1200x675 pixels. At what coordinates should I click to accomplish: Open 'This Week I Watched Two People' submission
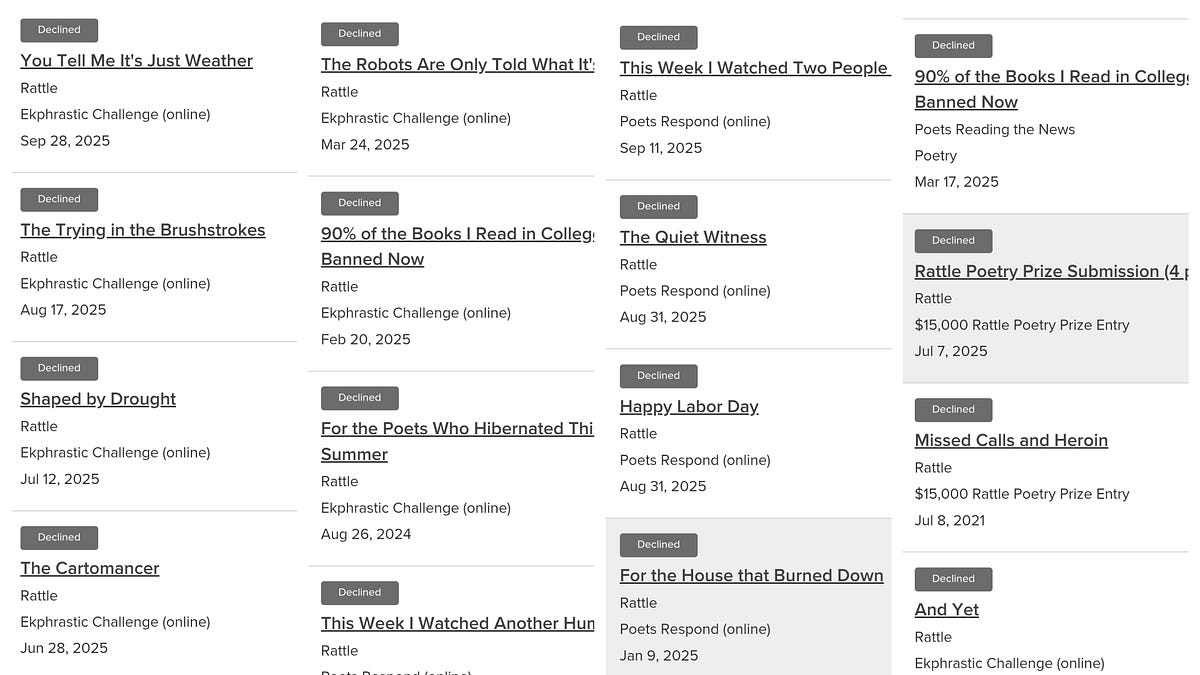point(754,67)
